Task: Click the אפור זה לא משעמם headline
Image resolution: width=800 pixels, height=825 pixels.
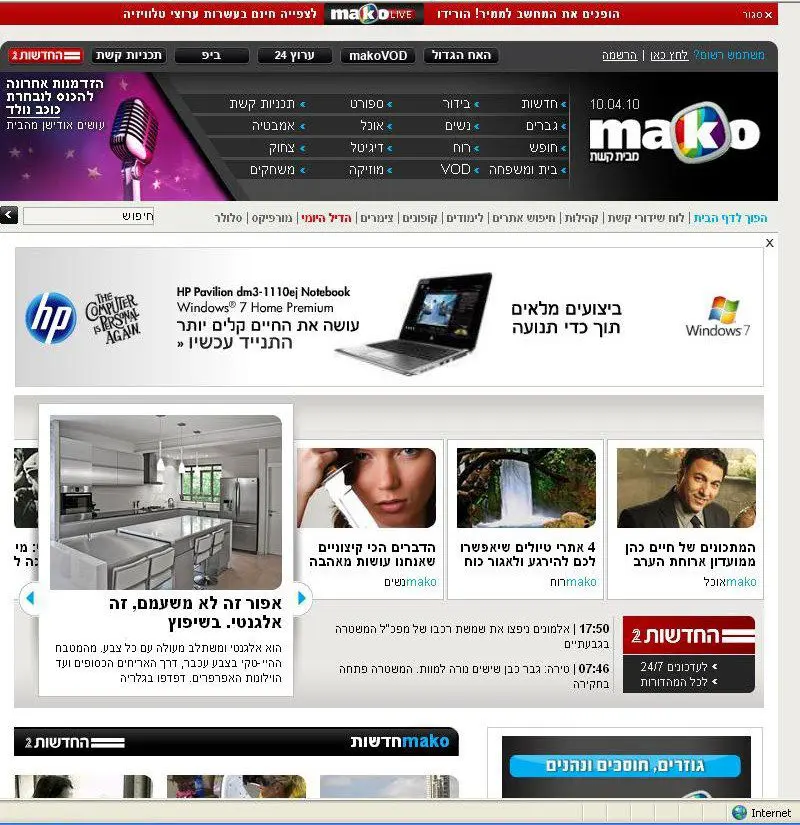Action: 195,612
